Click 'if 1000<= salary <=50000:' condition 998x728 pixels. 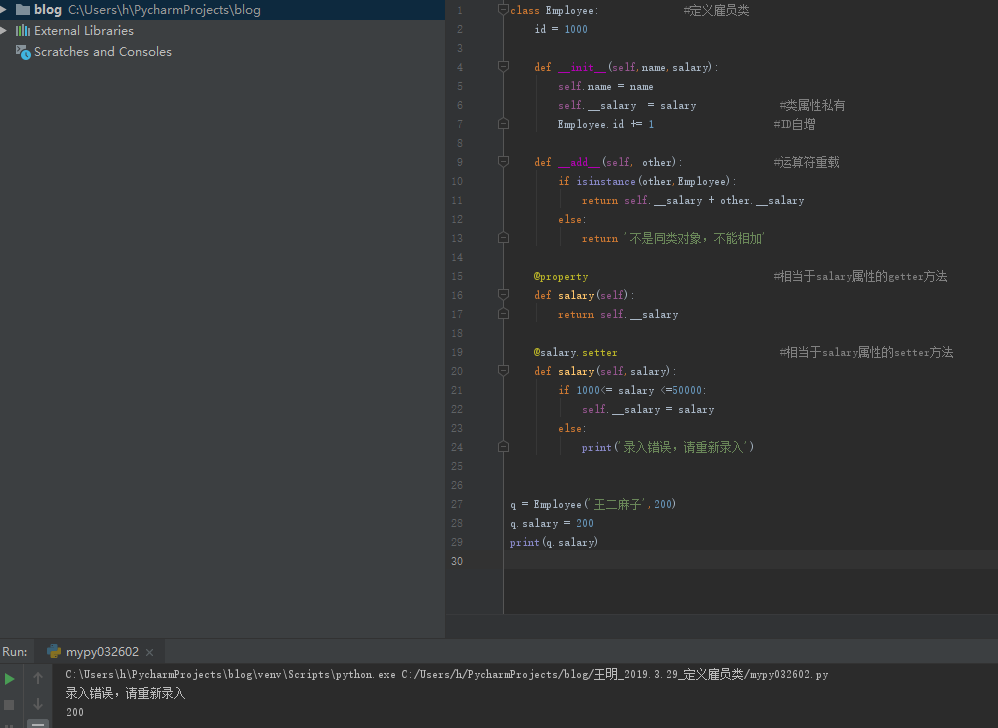(632, 390)
